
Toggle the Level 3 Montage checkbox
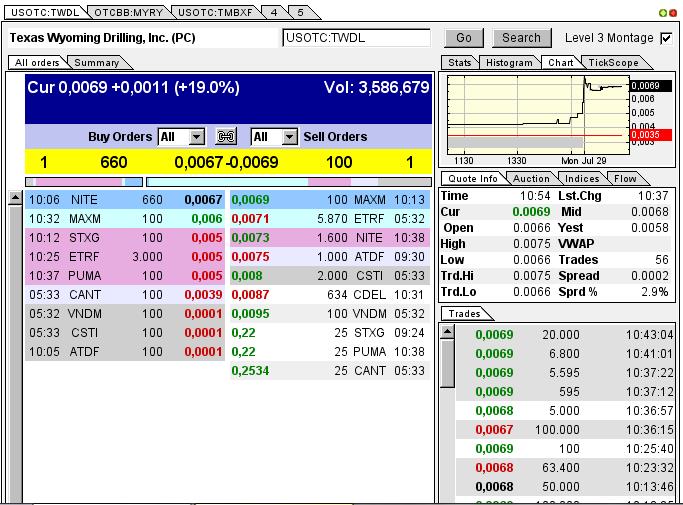[x=666, y=38]
